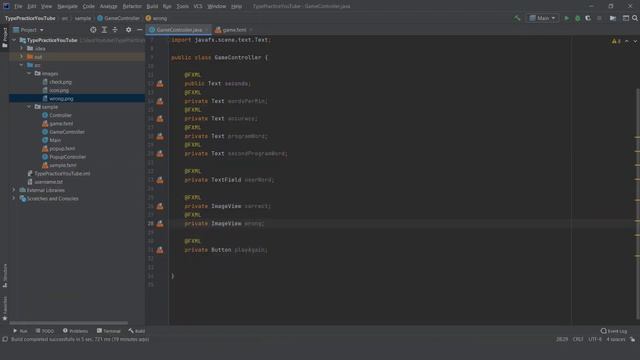Run Main with coverage
Screen dimensions: 640x360
(x=588, y=18)
